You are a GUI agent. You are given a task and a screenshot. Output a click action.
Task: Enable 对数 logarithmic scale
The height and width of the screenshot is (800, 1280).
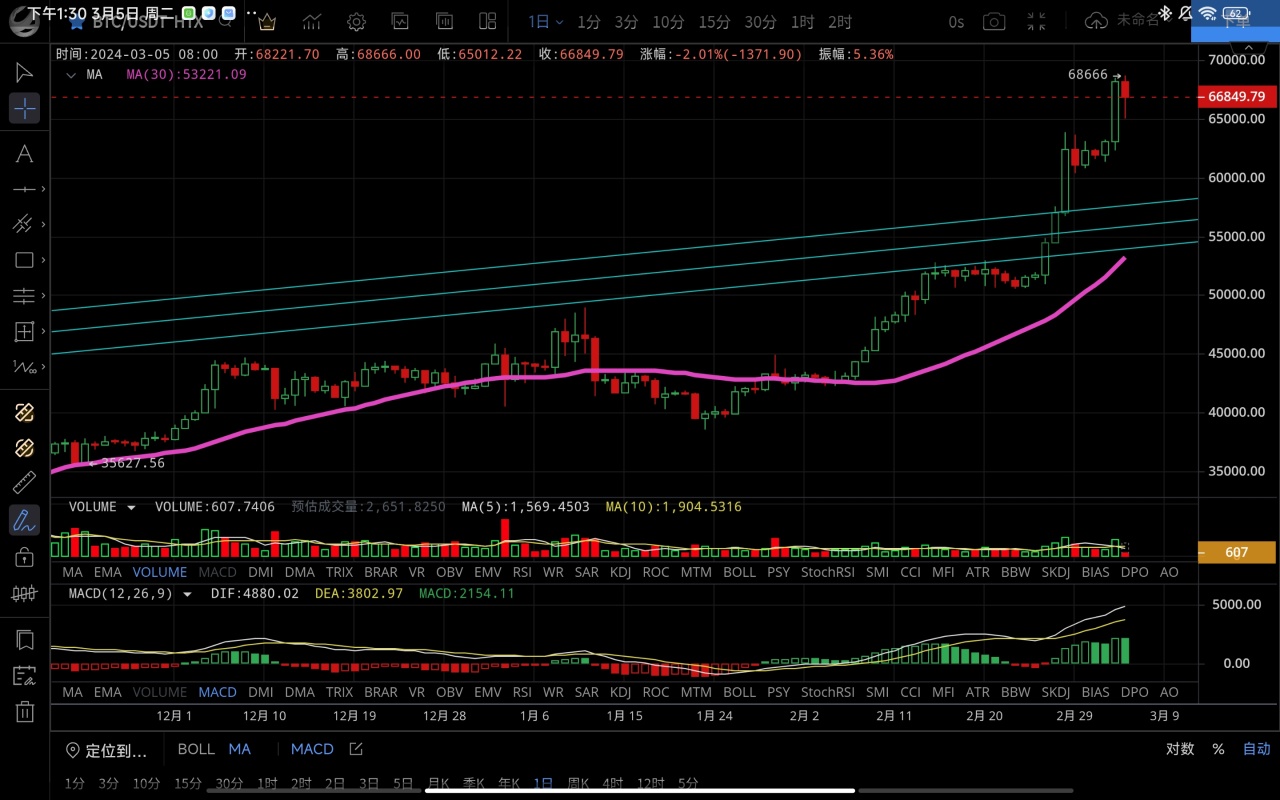[x=1180, y=749]
